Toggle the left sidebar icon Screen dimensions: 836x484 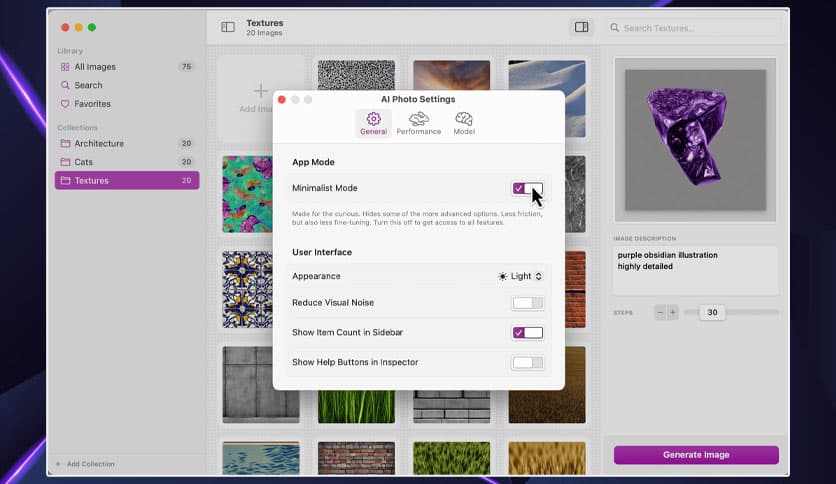pos(228,27)
